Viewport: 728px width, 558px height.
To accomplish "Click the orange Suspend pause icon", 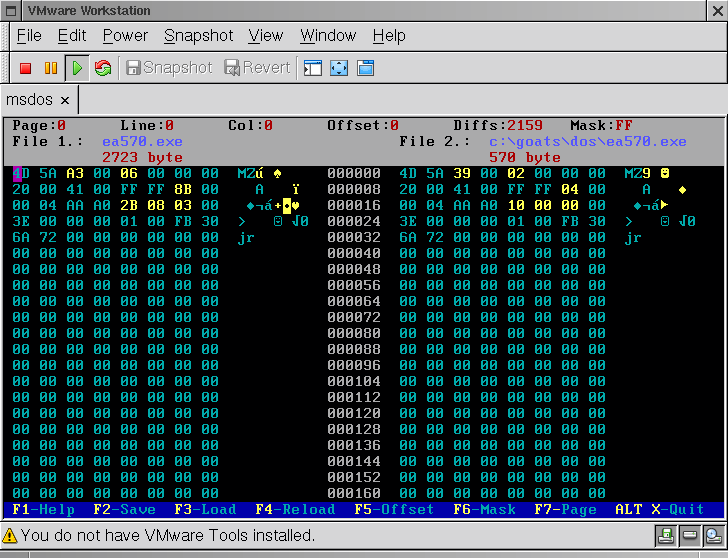I will tap(51, 68).
